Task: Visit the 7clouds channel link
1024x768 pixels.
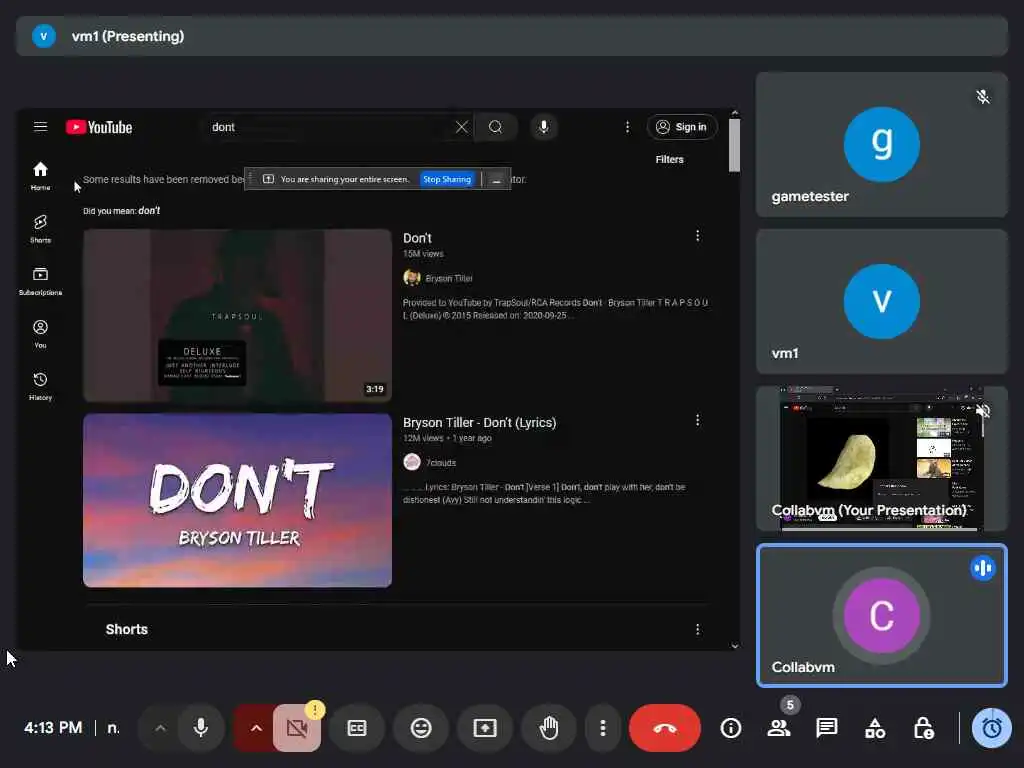Action: (x=441, y=462)
